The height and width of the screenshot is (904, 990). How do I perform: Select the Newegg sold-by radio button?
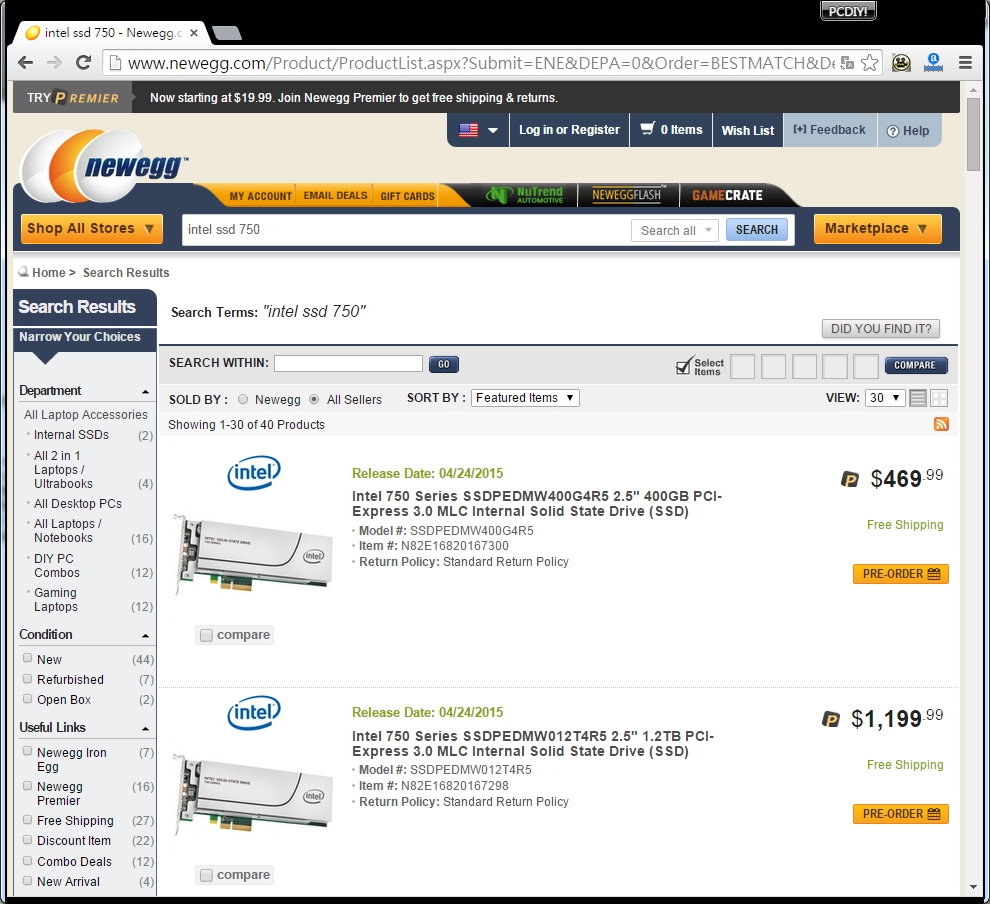243,399
